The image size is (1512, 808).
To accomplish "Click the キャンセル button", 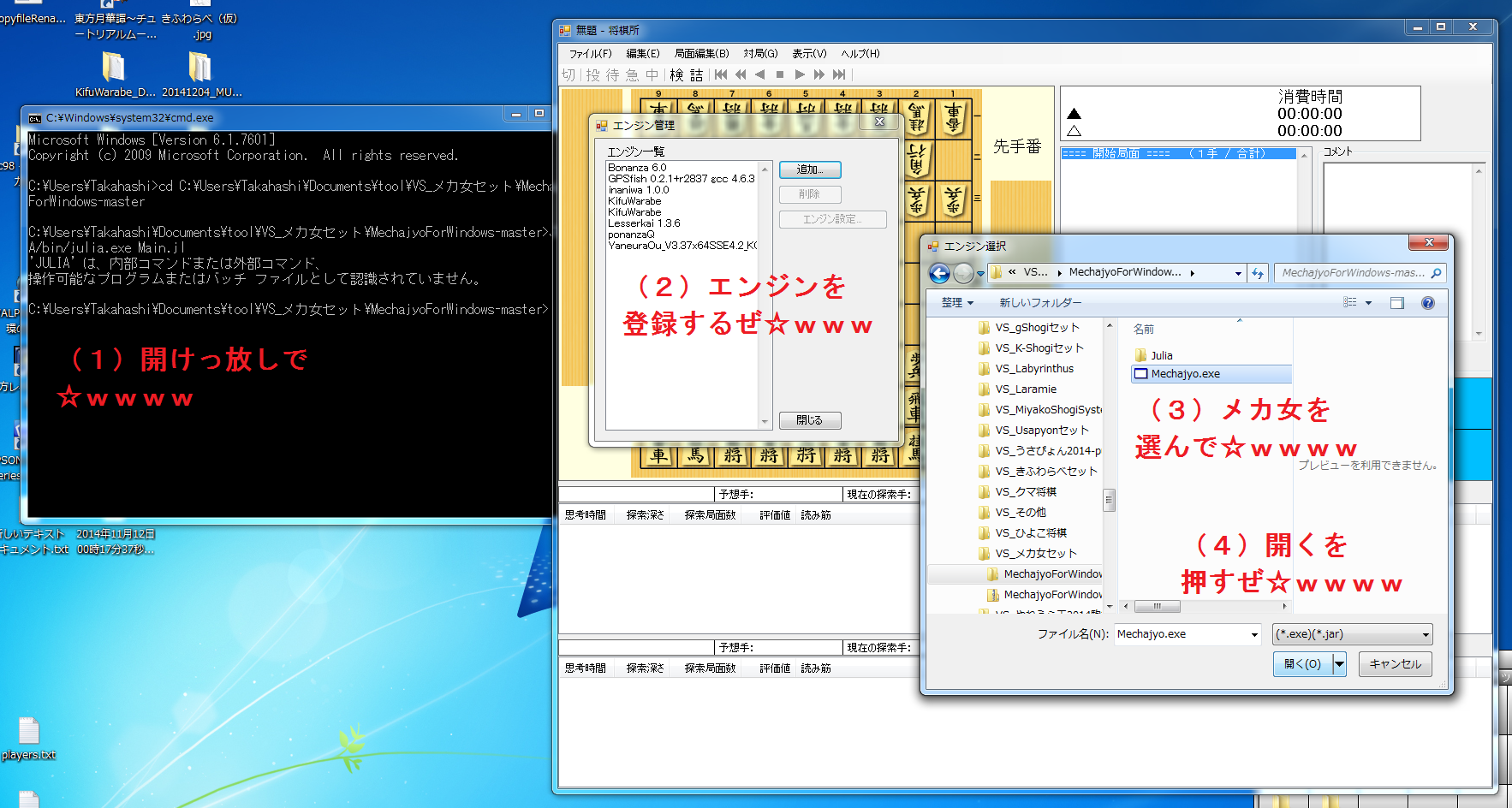I will coord(1396,664).
